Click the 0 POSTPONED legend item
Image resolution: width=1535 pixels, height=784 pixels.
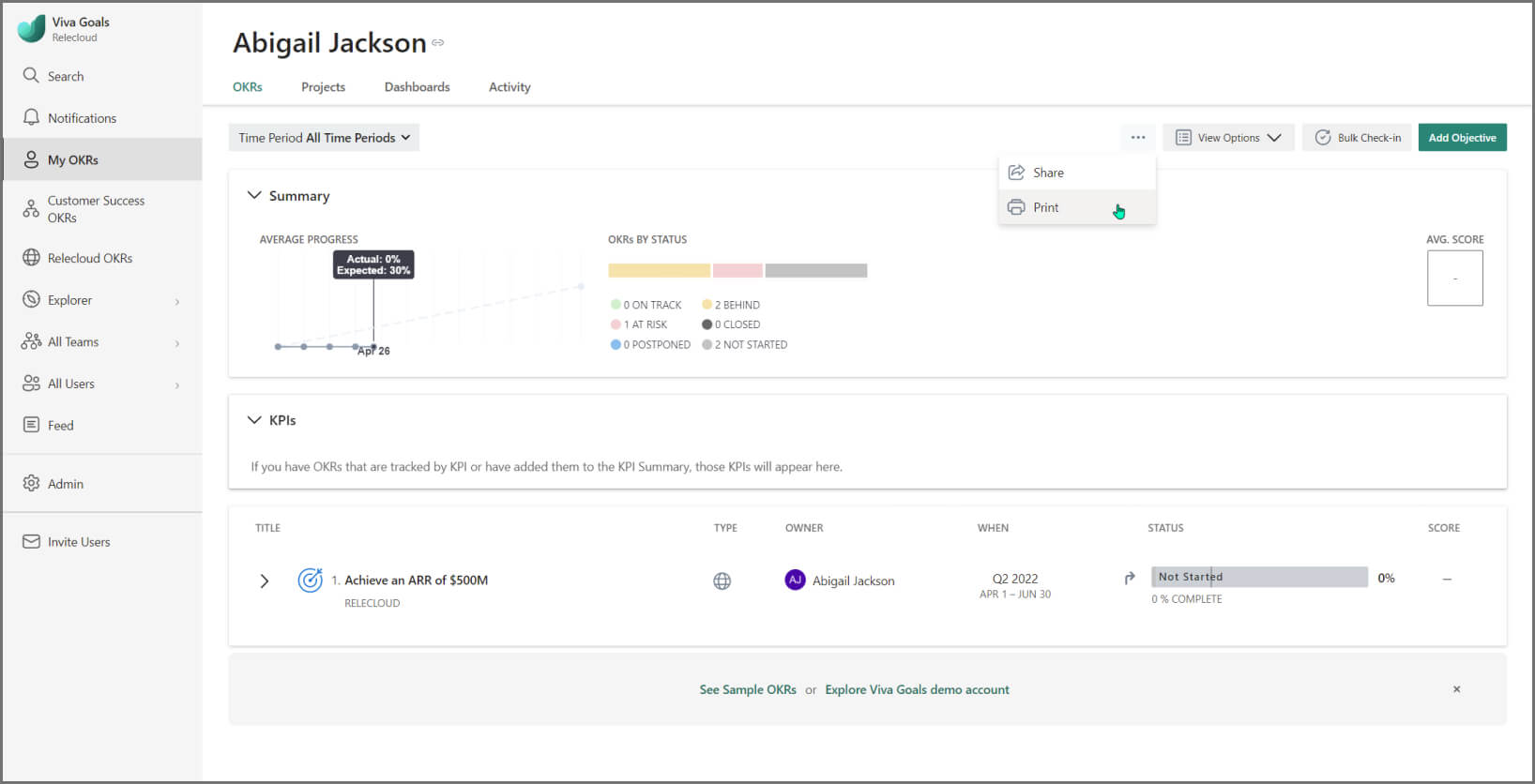coord(650,344)
